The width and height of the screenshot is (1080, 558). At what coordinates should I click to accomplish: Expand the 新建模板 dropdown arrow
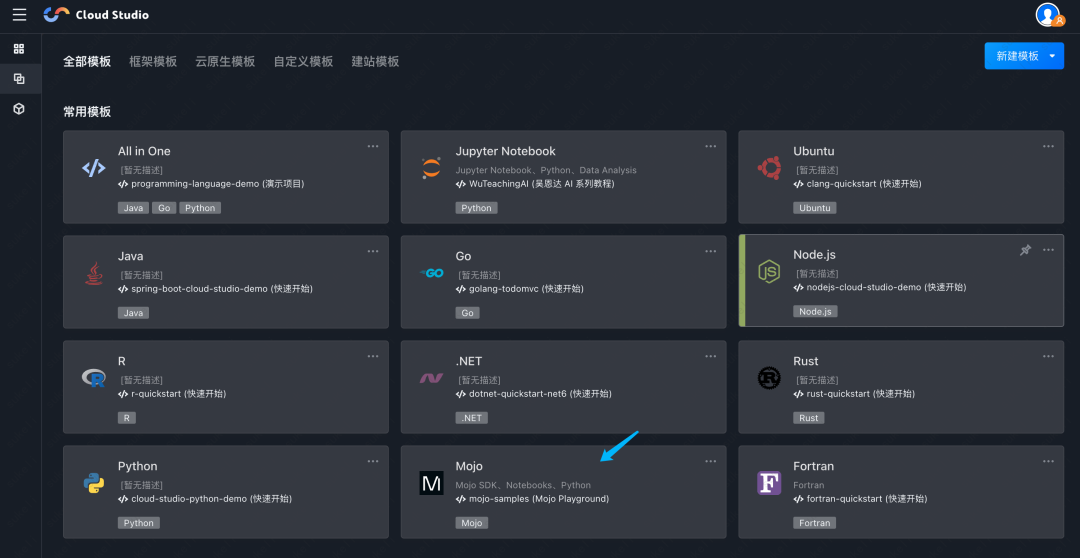tap(1053, 57)
